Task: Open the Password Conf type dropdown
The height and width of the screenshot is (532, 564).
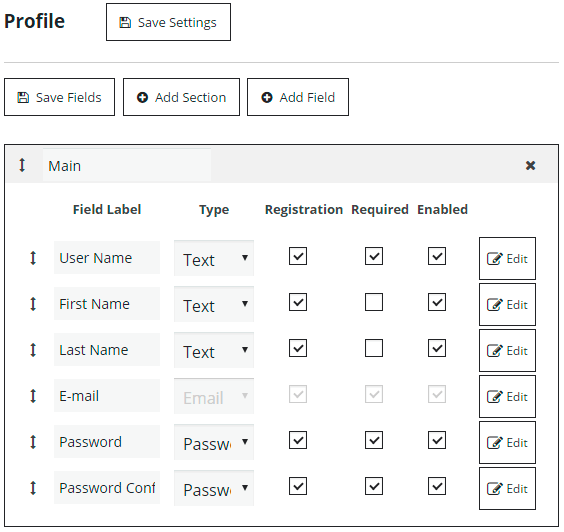Action: coord(214,488)
